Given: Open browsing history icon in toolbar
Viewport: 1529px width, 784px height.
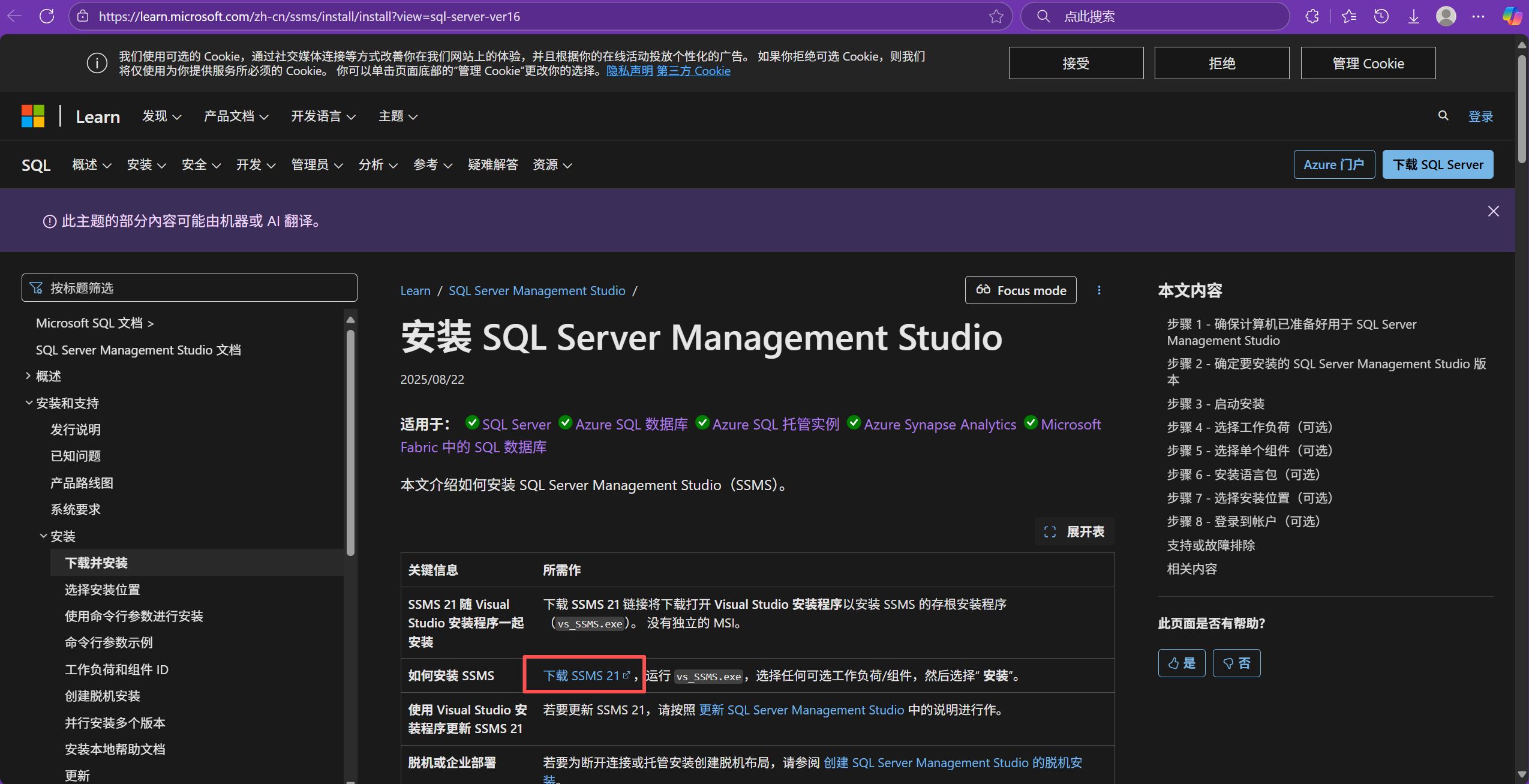Looking at the screenshot, I should tap(1381, 16).
